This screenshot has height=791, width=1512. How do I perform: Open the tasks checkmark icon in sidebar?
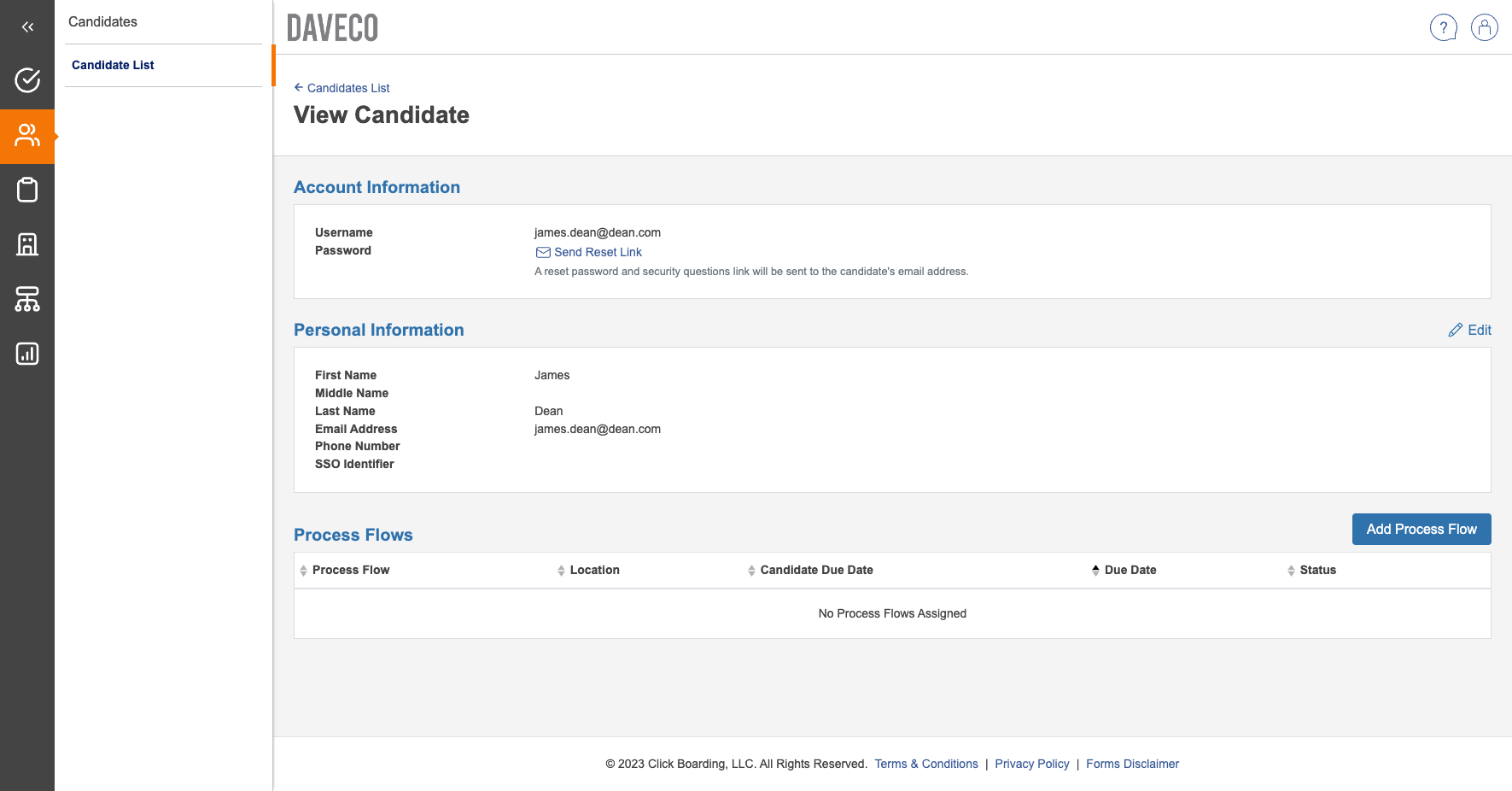point(27,80)
